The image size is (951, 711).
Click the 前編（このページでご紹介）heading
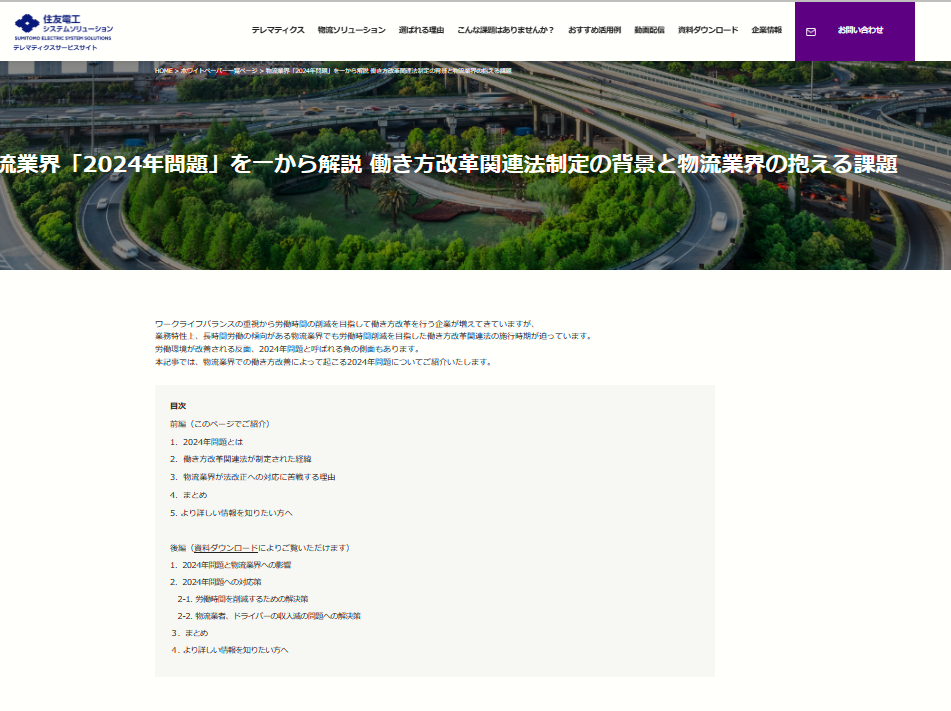click(x=220, y=424)
